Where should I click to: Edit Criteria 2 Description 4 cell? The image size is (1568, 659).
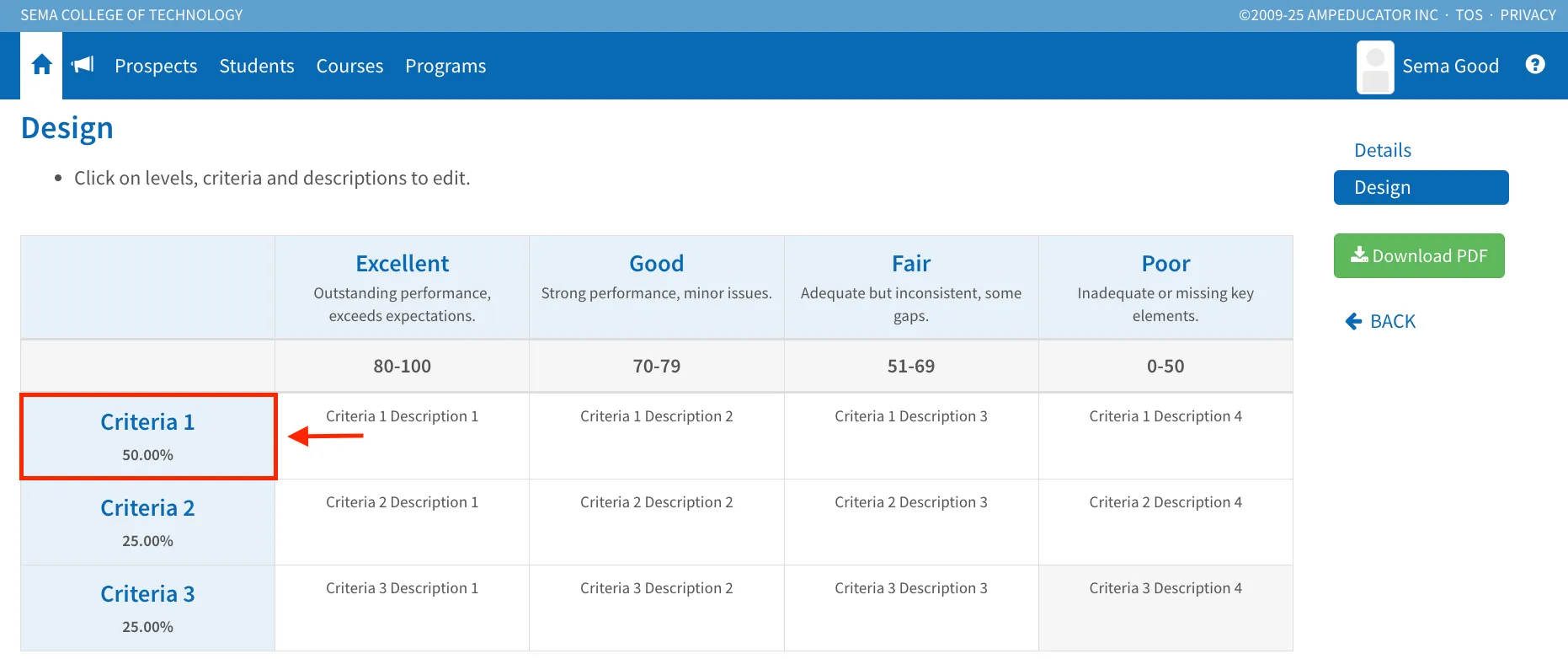click(x=1165, y=522)
